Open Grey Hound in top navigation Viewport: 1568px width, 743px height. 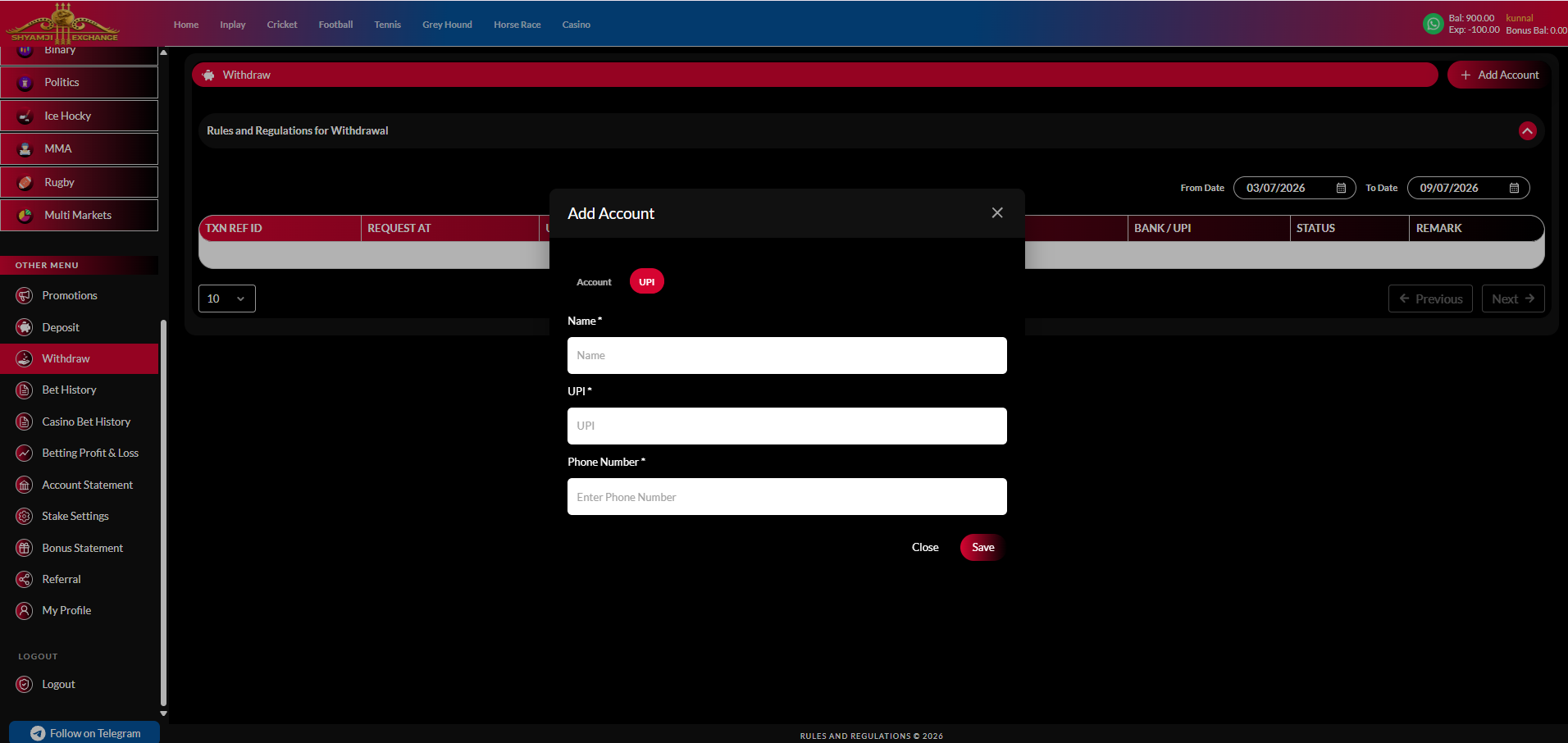447,25
